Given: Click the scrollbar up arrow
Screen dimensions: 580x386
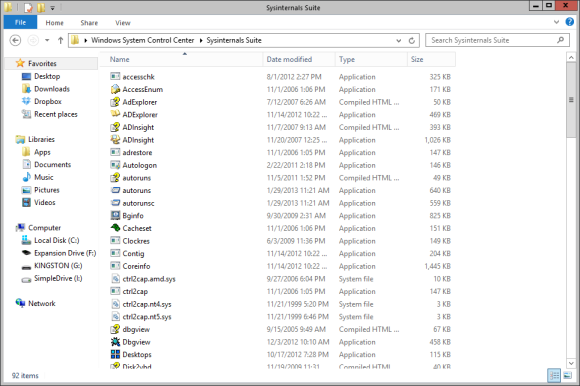Looking at the screenshot, I should point(571,58).
